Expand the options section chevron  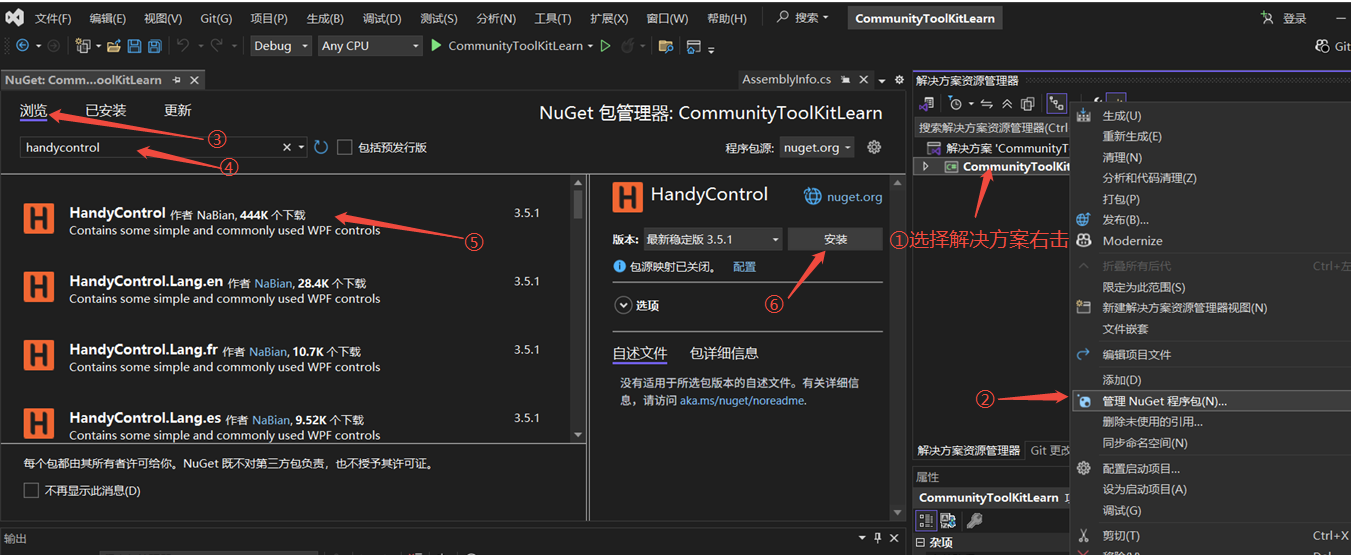pos(623,305)
